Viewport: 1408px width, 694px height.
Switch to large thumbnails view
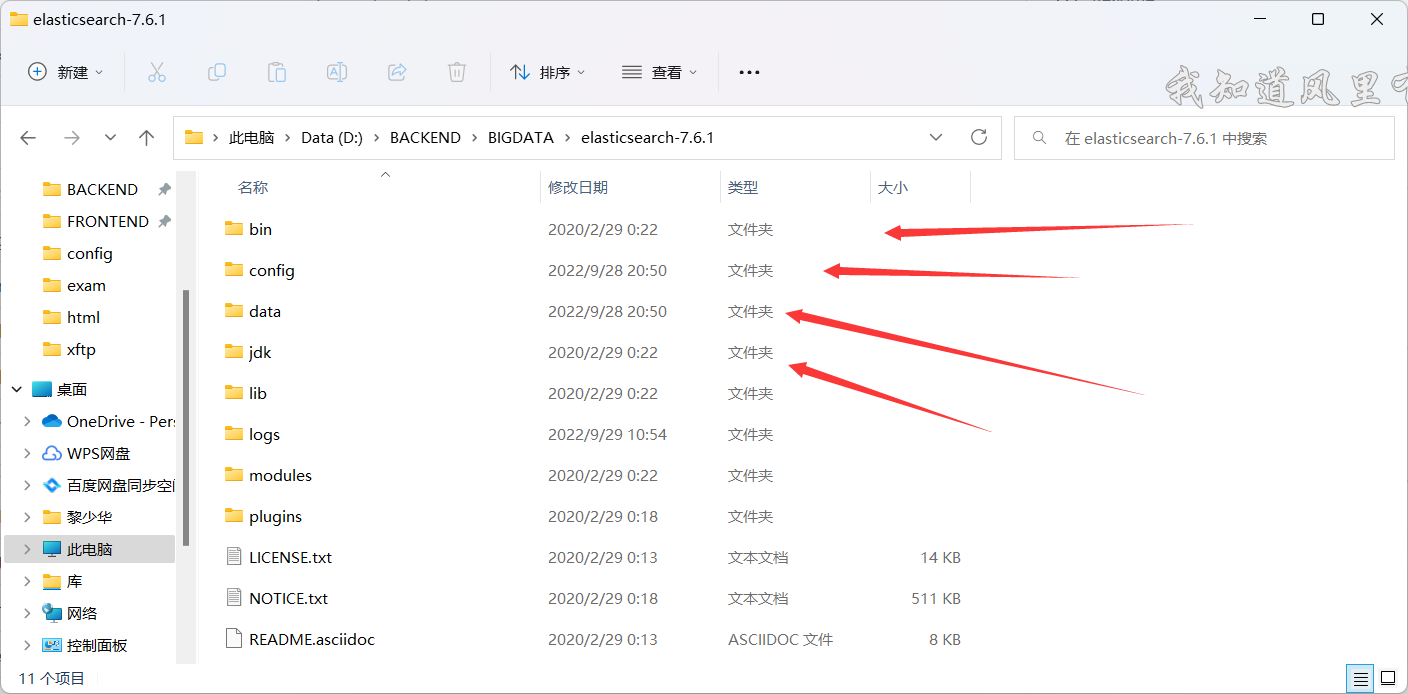(1389, 679)
